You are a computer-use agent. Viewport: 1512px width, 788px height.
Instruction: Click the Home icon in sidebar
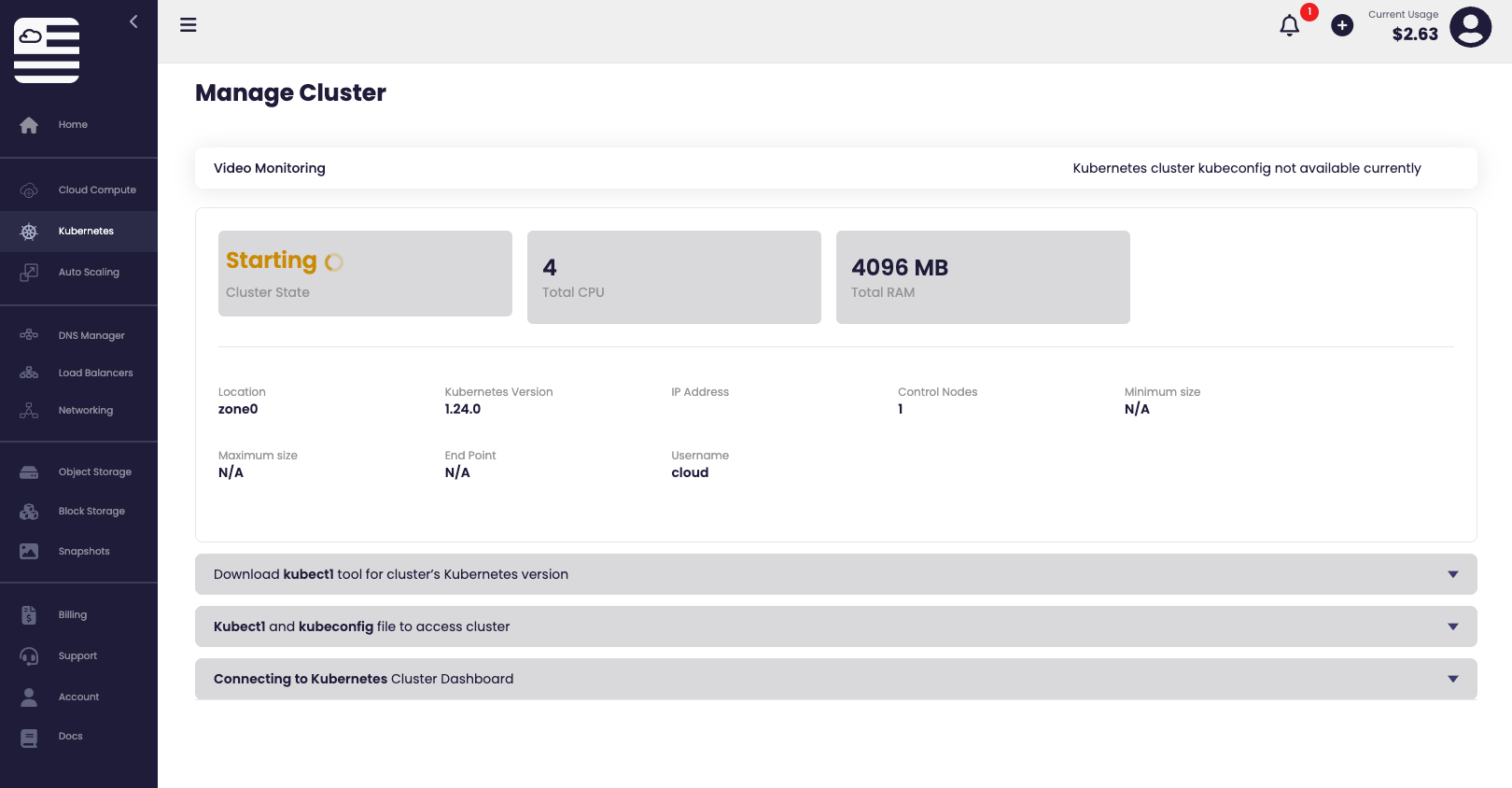pos(29,125)
